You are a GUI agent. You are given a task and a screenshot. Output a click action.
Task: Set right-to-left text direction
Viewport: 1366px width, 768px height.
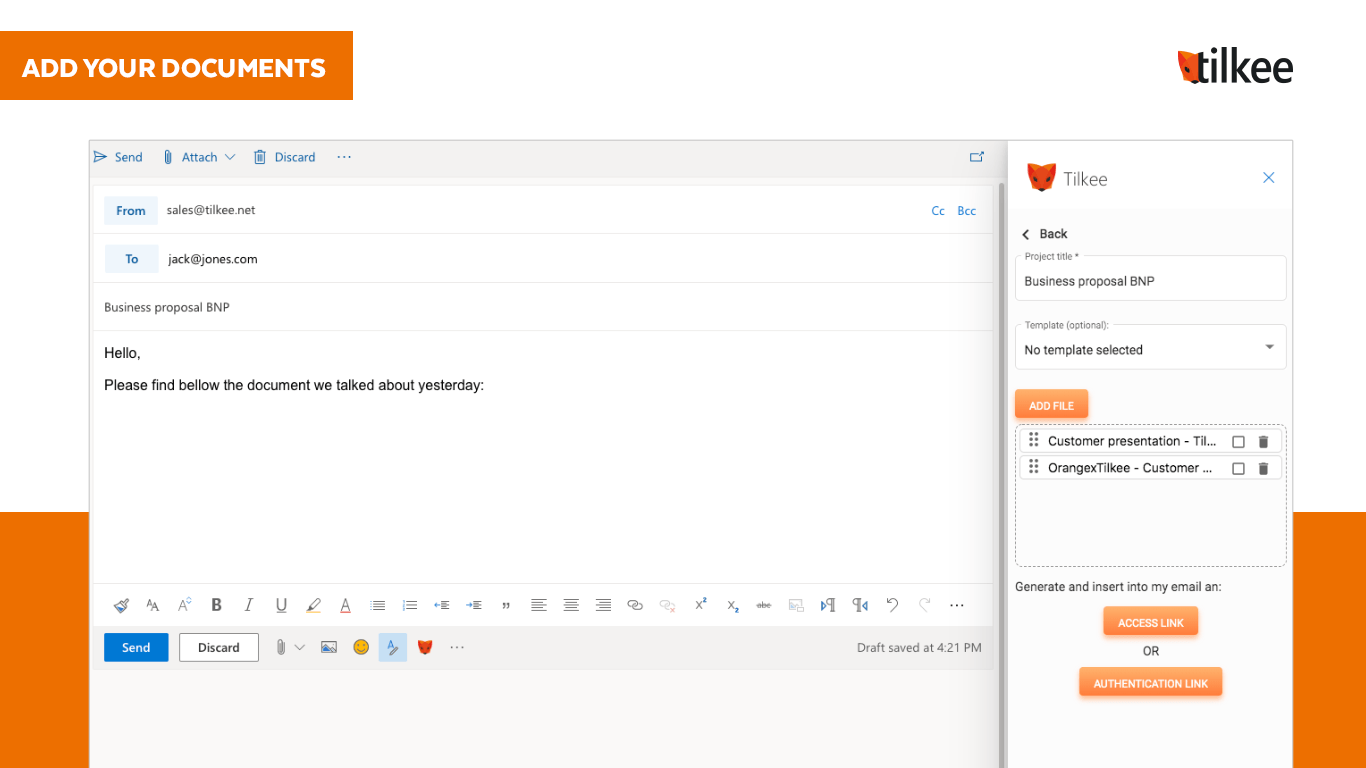pyautogui.click(x=860, y=605)
